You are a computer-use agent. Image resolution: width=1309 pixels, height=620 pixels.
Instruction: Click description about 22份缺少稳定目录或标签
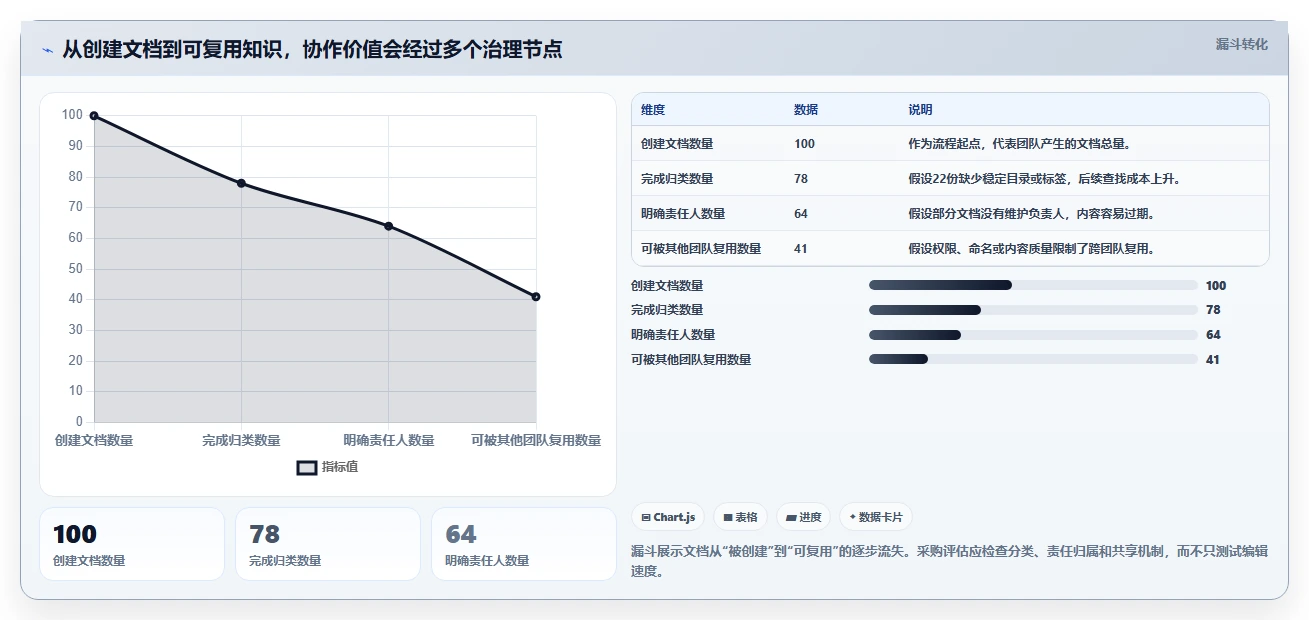click(1044, 179)
